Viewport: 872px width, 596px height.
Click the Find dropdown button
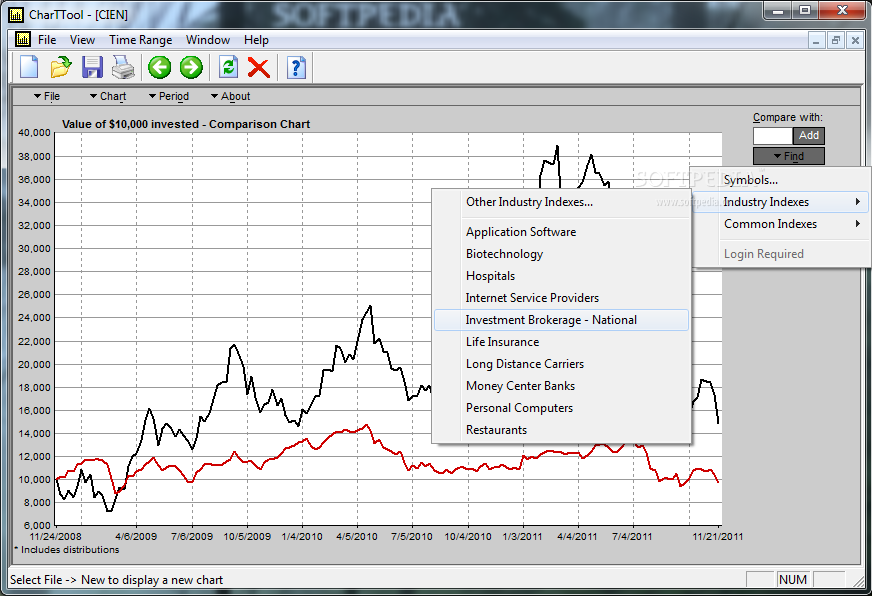click(789, 156)
